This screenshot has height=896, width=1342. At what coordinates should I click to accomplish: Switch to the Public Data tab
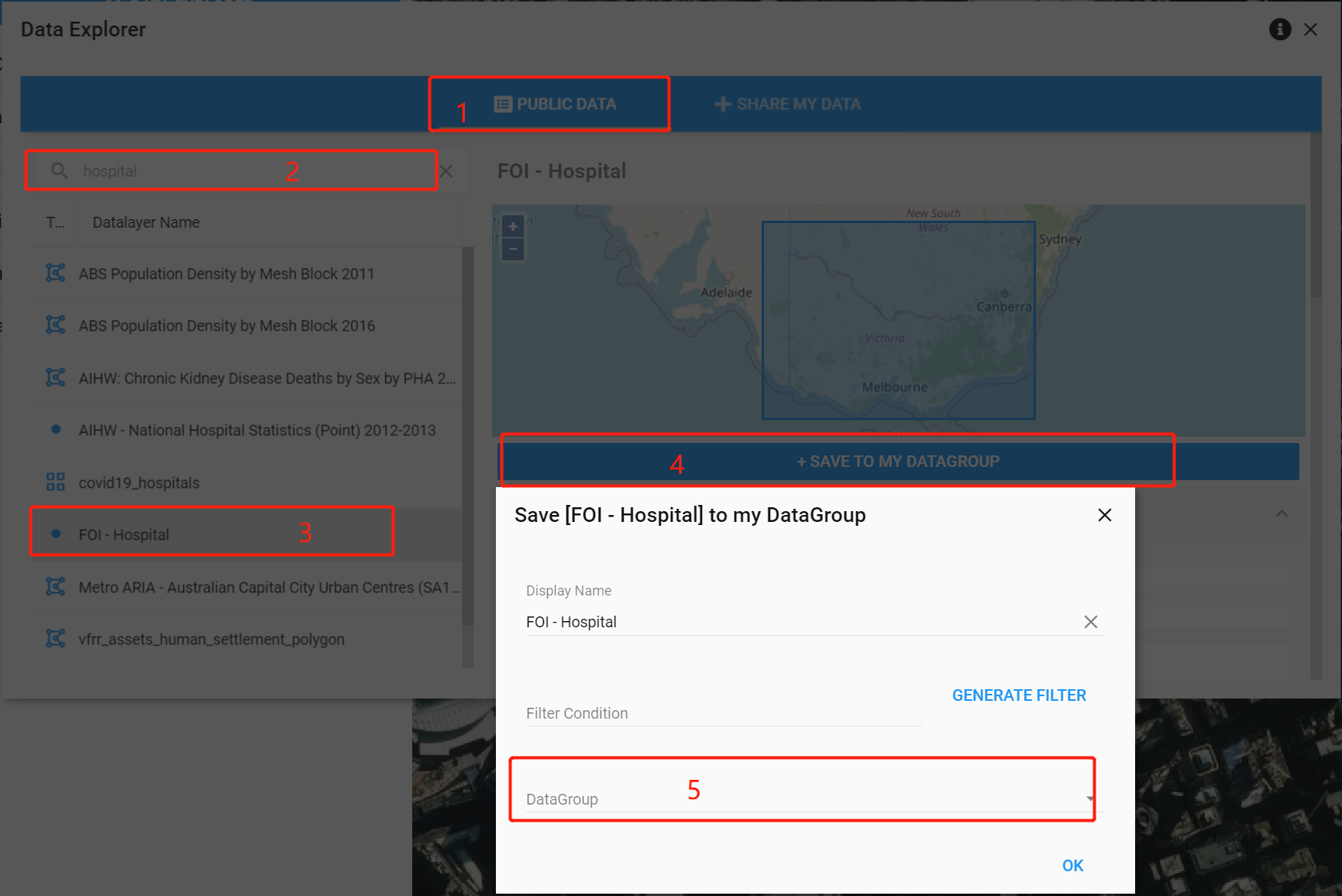[558, 103]
